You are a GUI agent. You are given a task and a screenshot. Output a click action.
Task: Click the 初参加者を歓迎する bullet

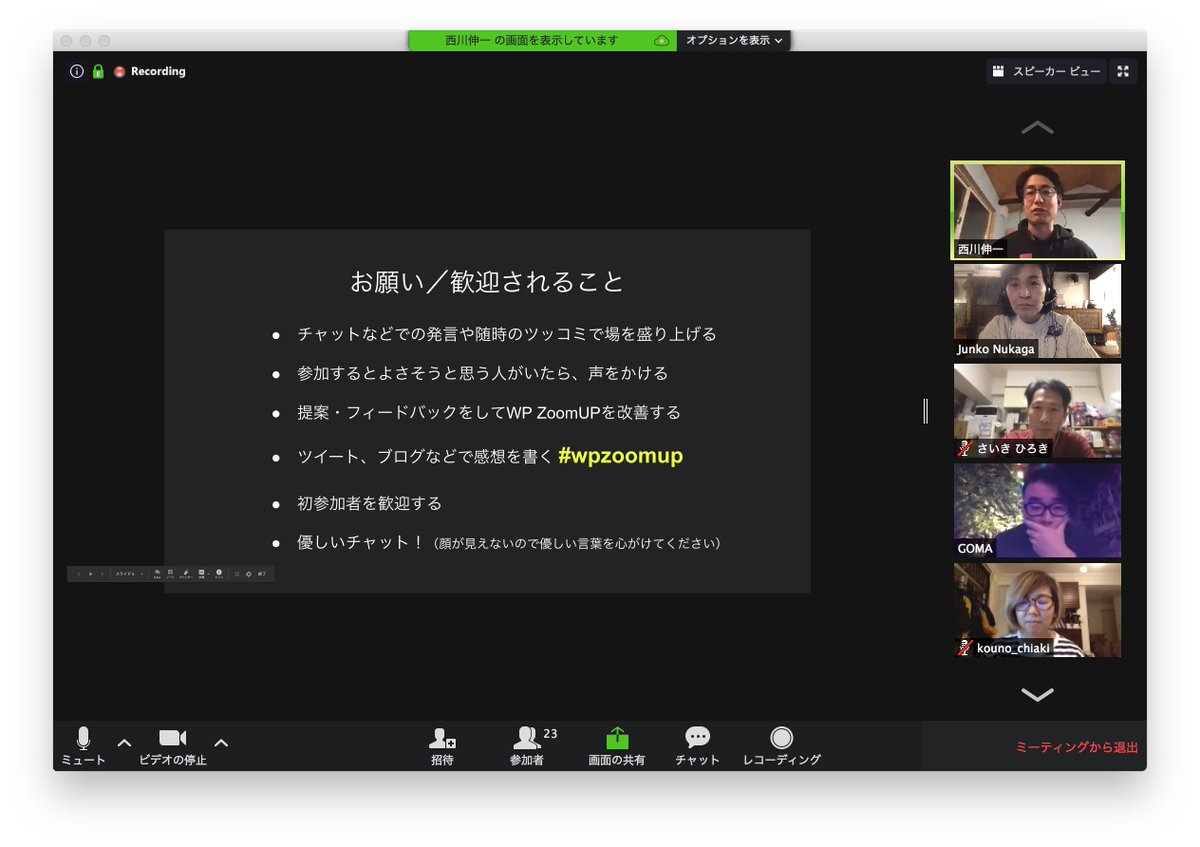click(x=369, y=503)
